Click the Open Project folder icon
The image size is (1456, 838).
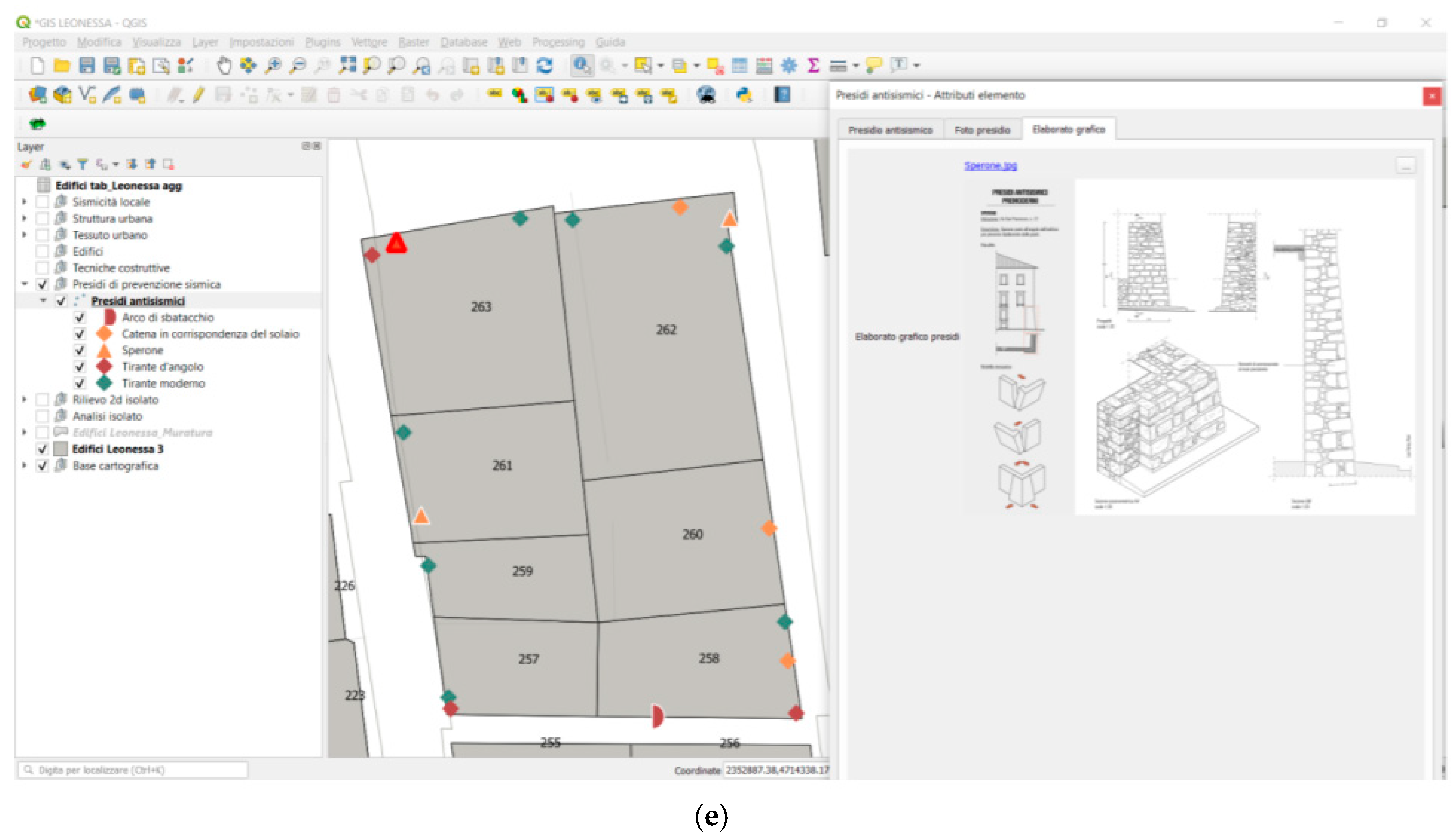[62, 66]
